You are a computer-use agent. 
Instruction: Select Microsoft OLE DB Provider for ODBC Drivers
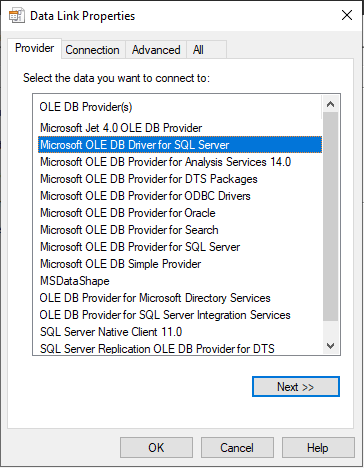(x=145, y=196)
